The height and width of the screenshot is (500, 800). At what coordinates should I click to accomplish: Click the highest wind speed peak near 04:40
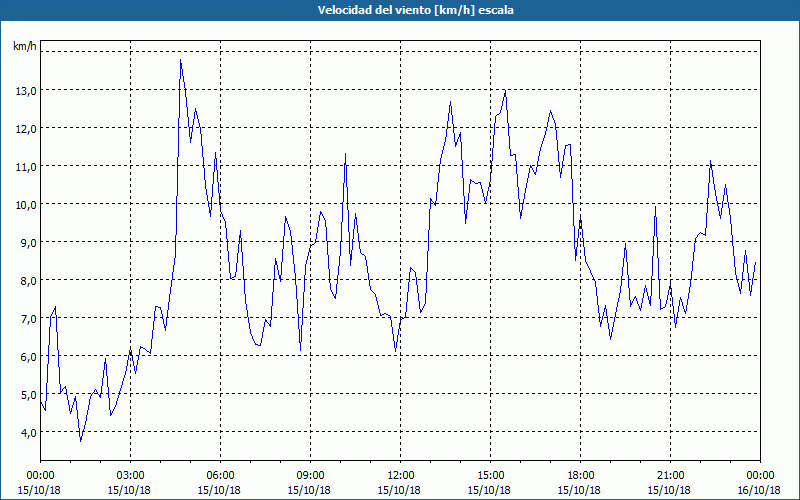coord(181,60)
